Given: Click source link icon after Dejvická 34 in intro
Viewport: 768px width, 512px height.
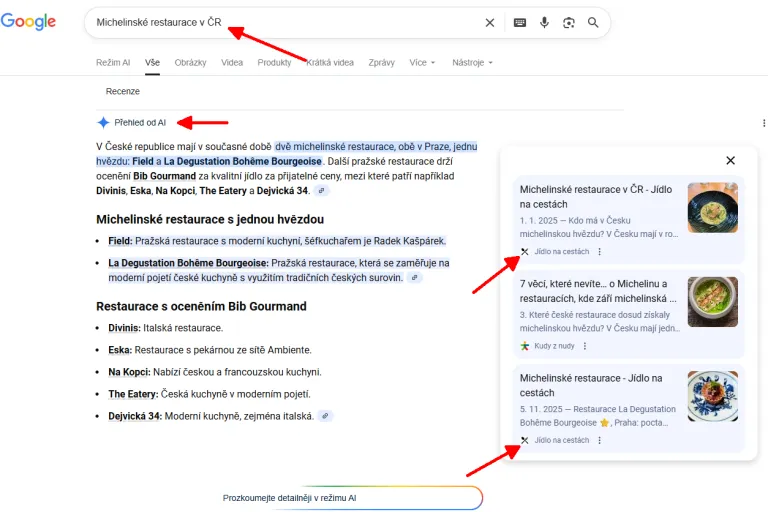Looking at the screenshot, I should [x=321, y=191].
